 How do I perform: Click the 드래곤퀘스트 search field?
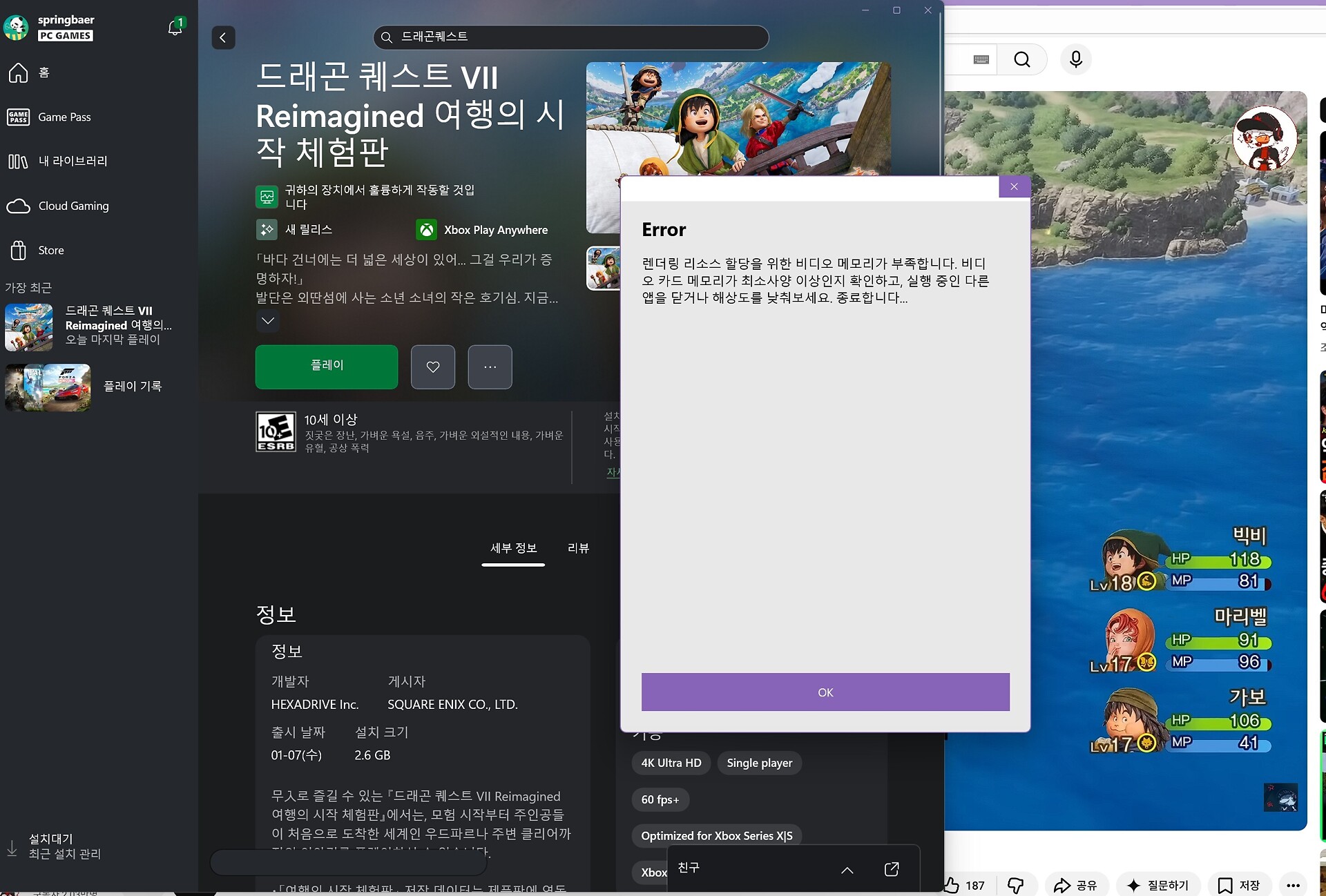tap(570, 37)
